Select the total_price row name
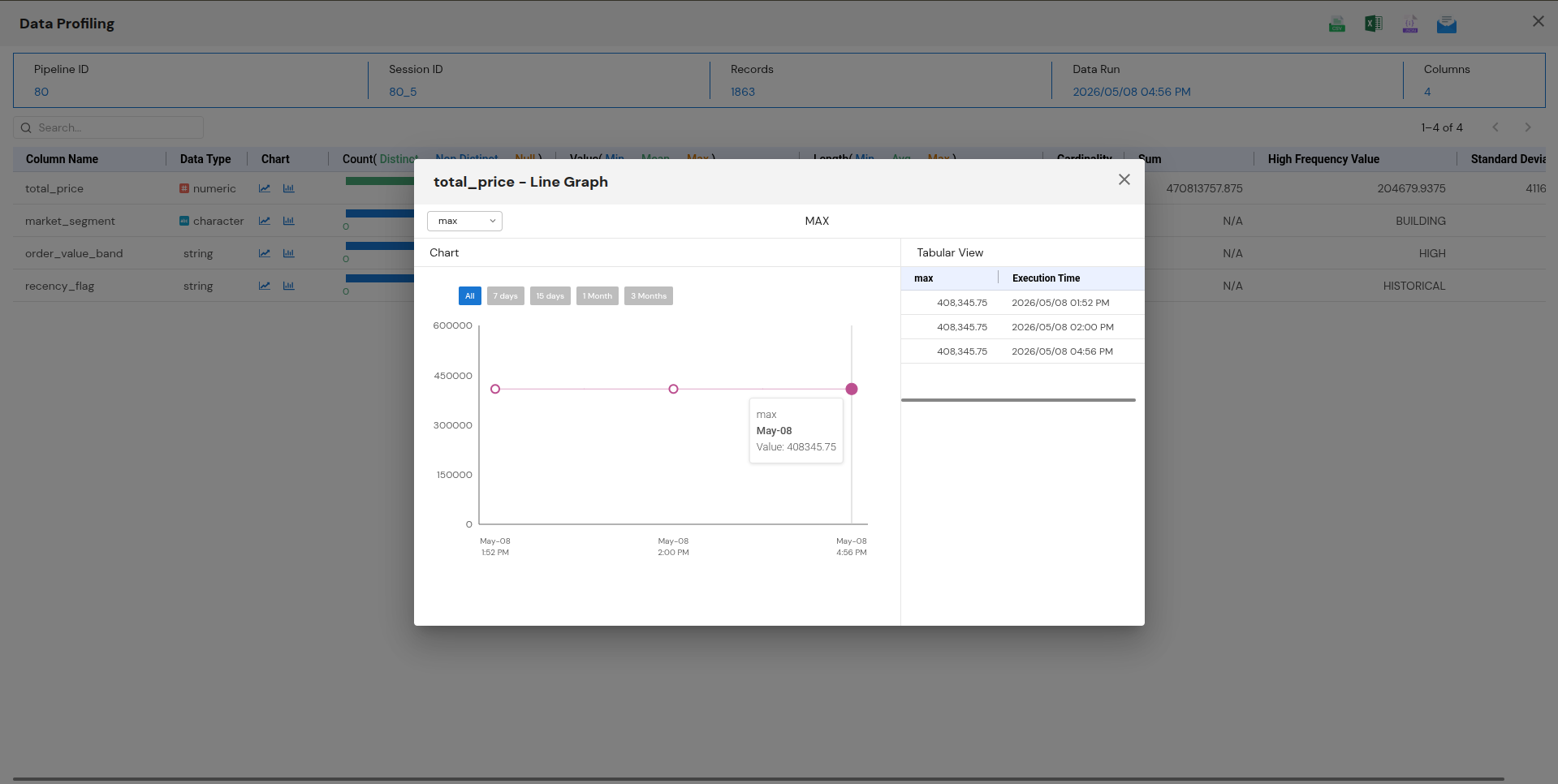The height and width of the screenshot is (784, 1558). 54,188
